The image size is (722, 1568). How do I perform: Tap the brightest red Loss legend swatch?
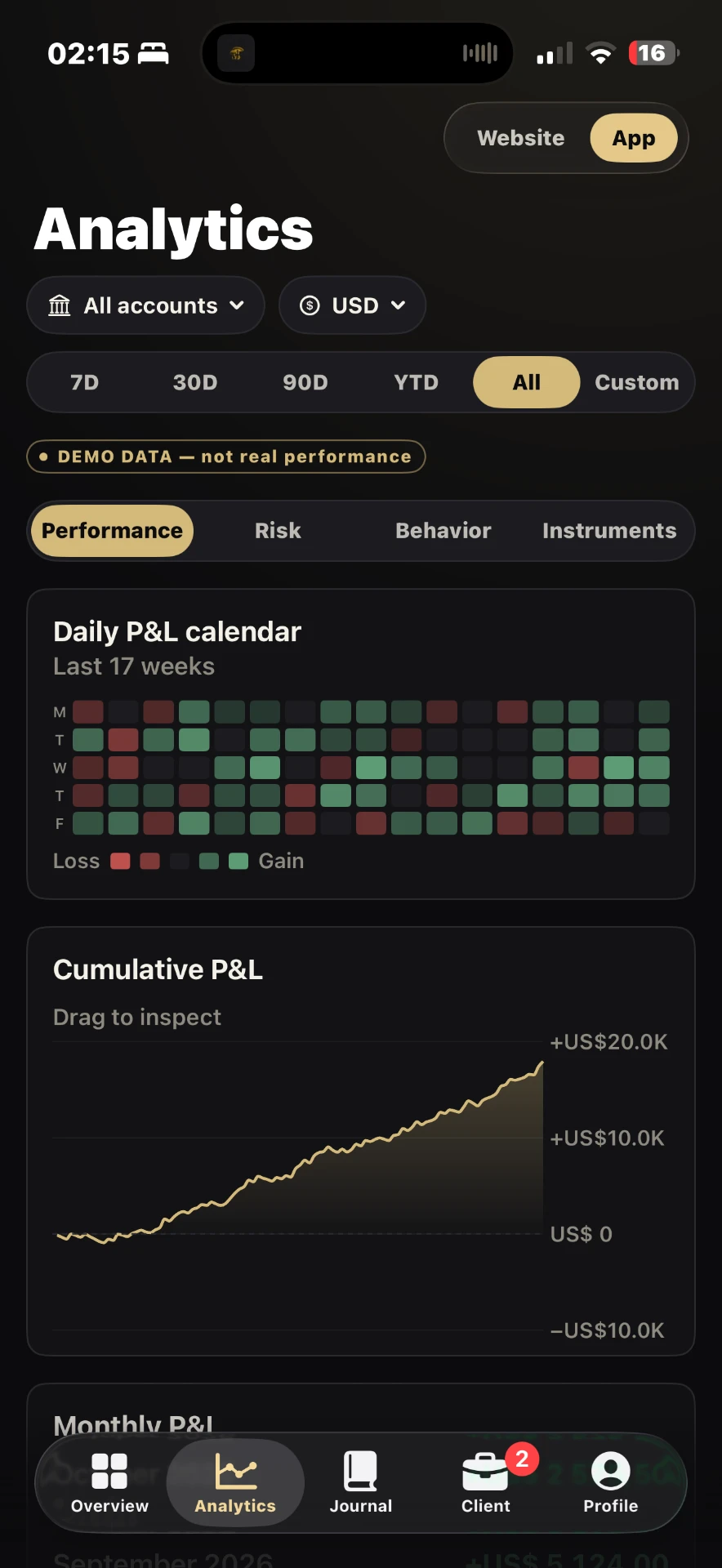pyautogui.click(x=120, y=861)
